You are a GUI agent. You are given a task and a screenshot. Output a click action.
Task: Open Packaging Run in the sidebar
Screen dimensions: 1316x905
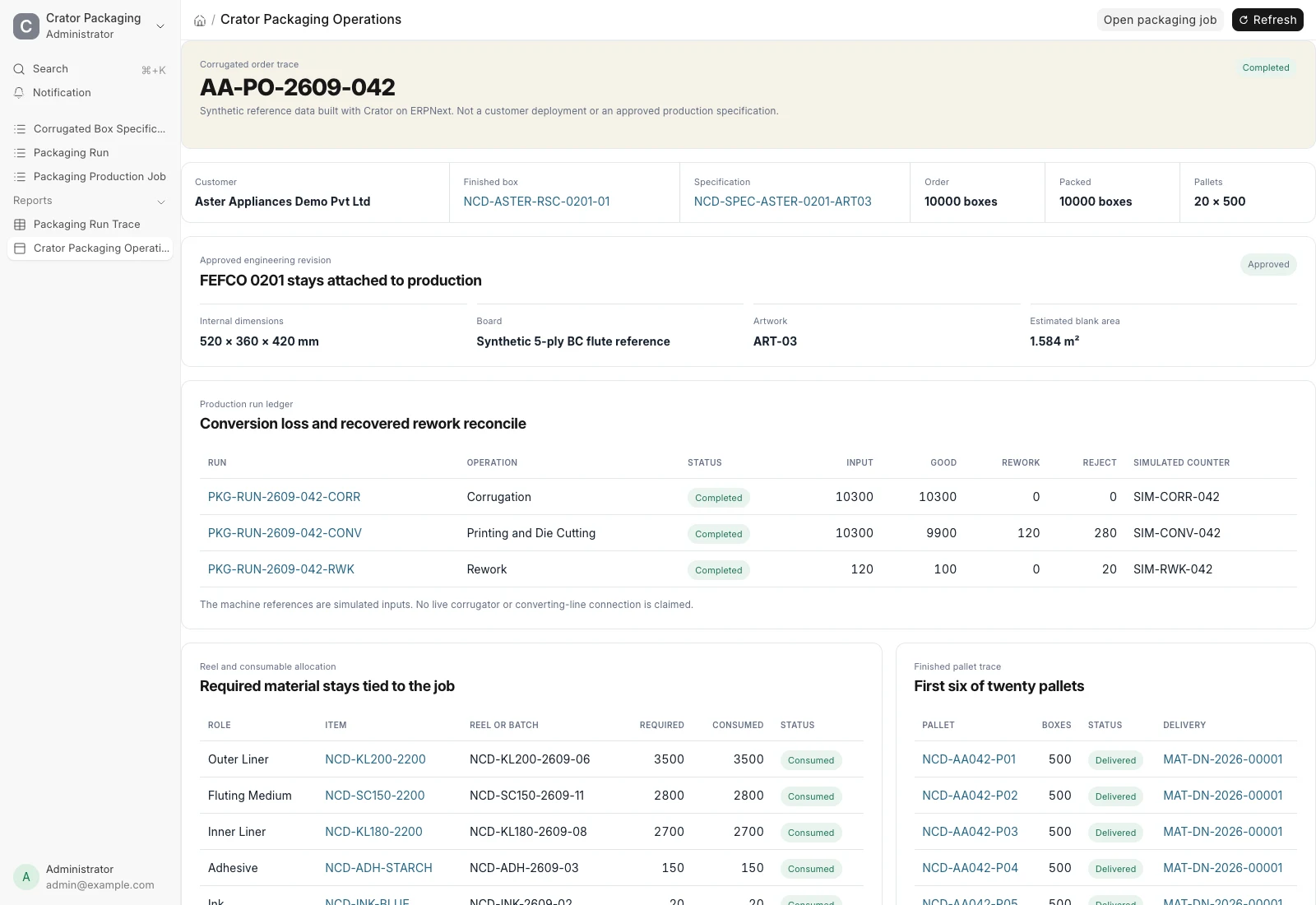(90, 153)
